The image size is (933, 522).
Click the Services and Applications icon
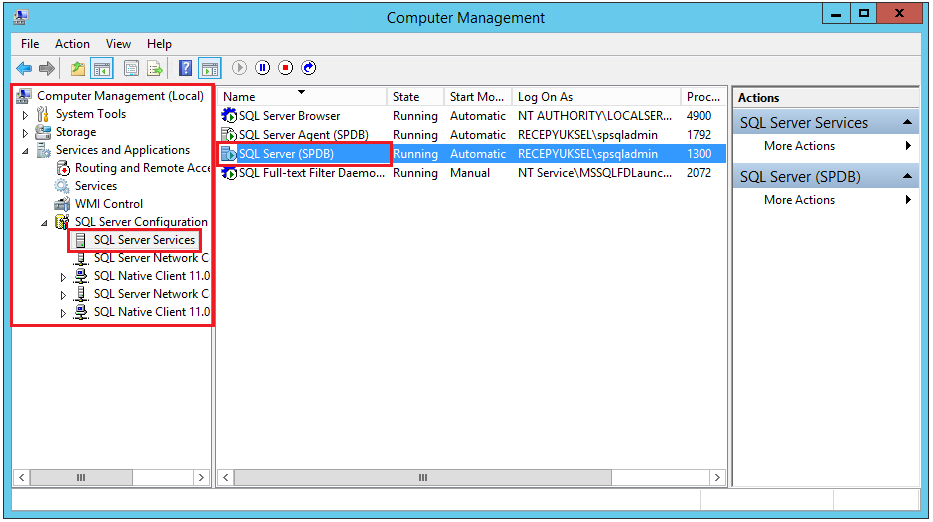(43, 150)
